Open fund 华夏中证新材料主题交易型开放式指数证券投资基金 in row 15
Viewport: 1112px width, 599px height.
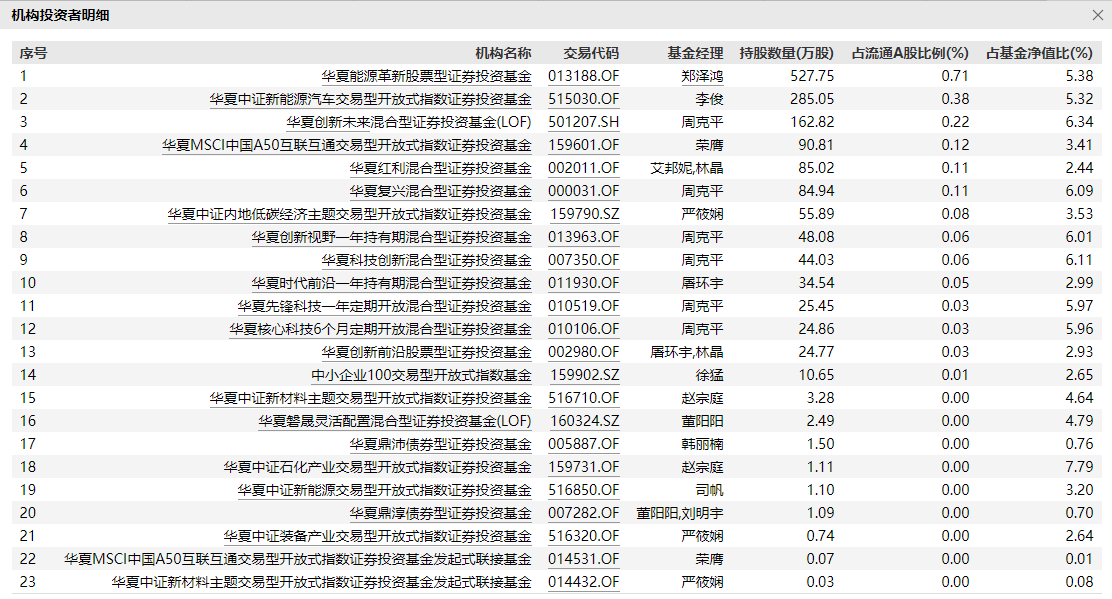point(370,398)
